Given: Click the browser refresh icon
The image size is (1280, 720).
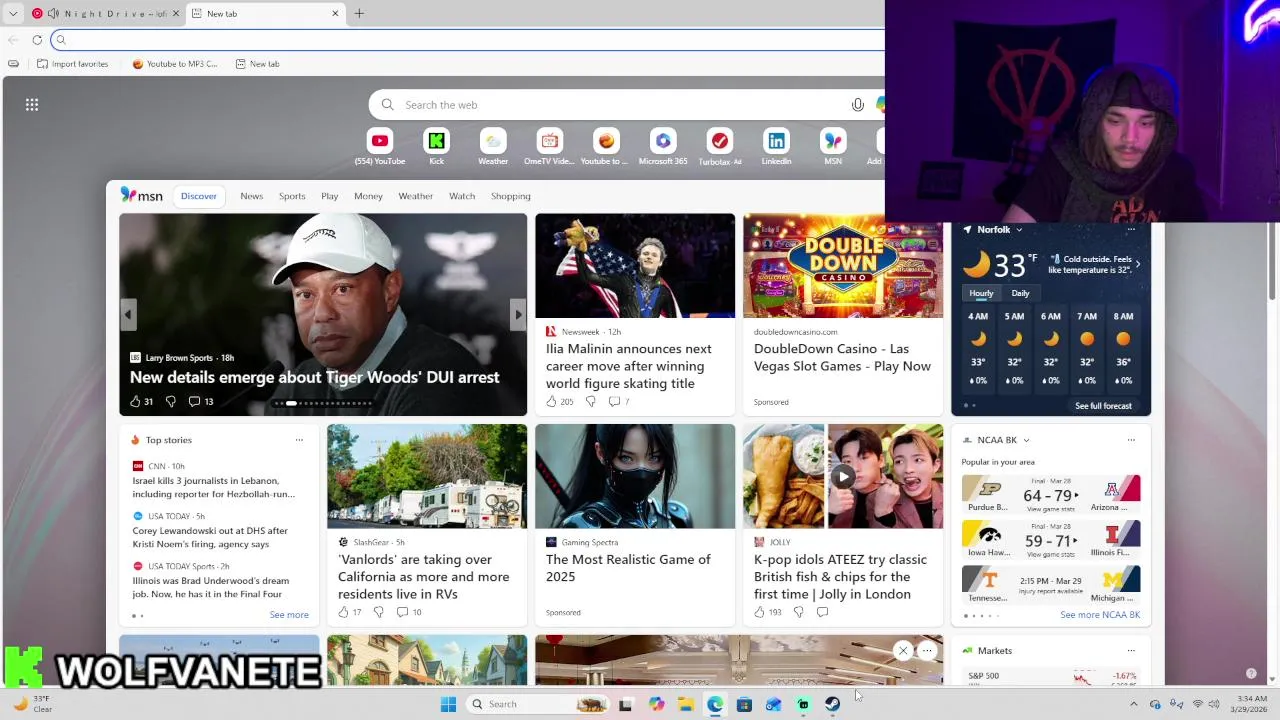Looking at the screenshot, I should [37, 40].
